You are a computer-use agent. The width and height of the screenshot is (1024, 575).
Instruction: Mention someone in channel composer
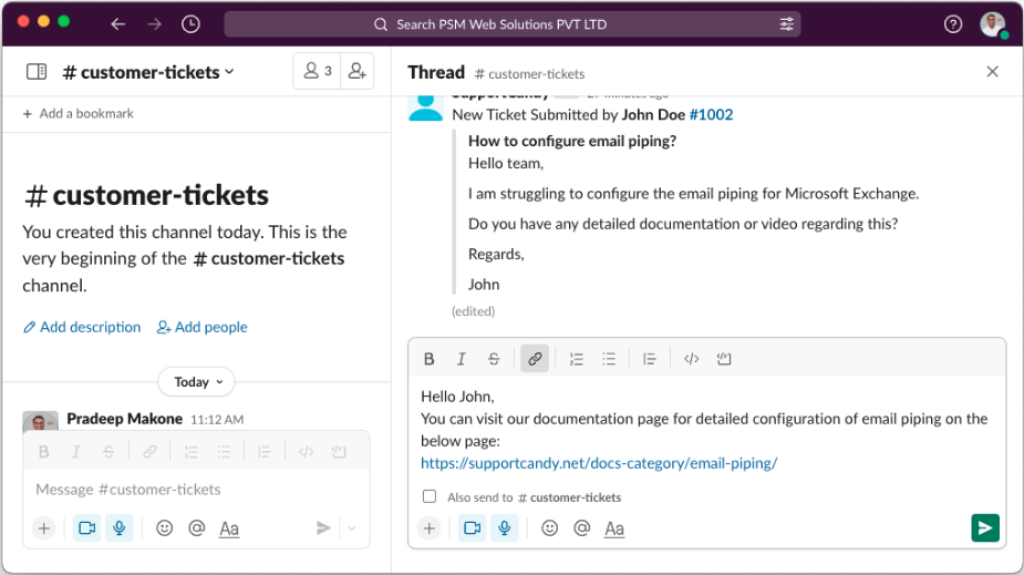(197, 528)
